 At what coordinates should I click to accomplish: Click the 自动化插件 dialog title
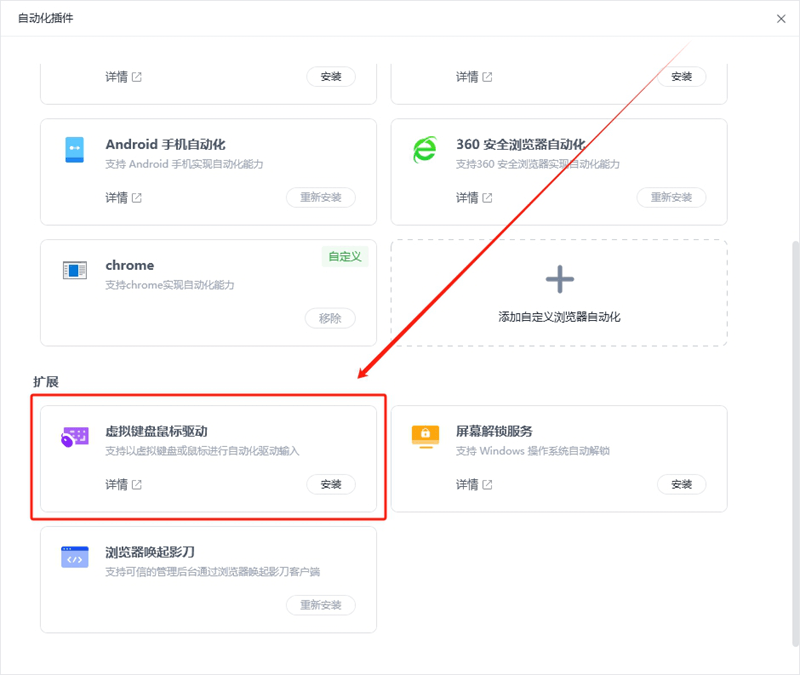45,18
